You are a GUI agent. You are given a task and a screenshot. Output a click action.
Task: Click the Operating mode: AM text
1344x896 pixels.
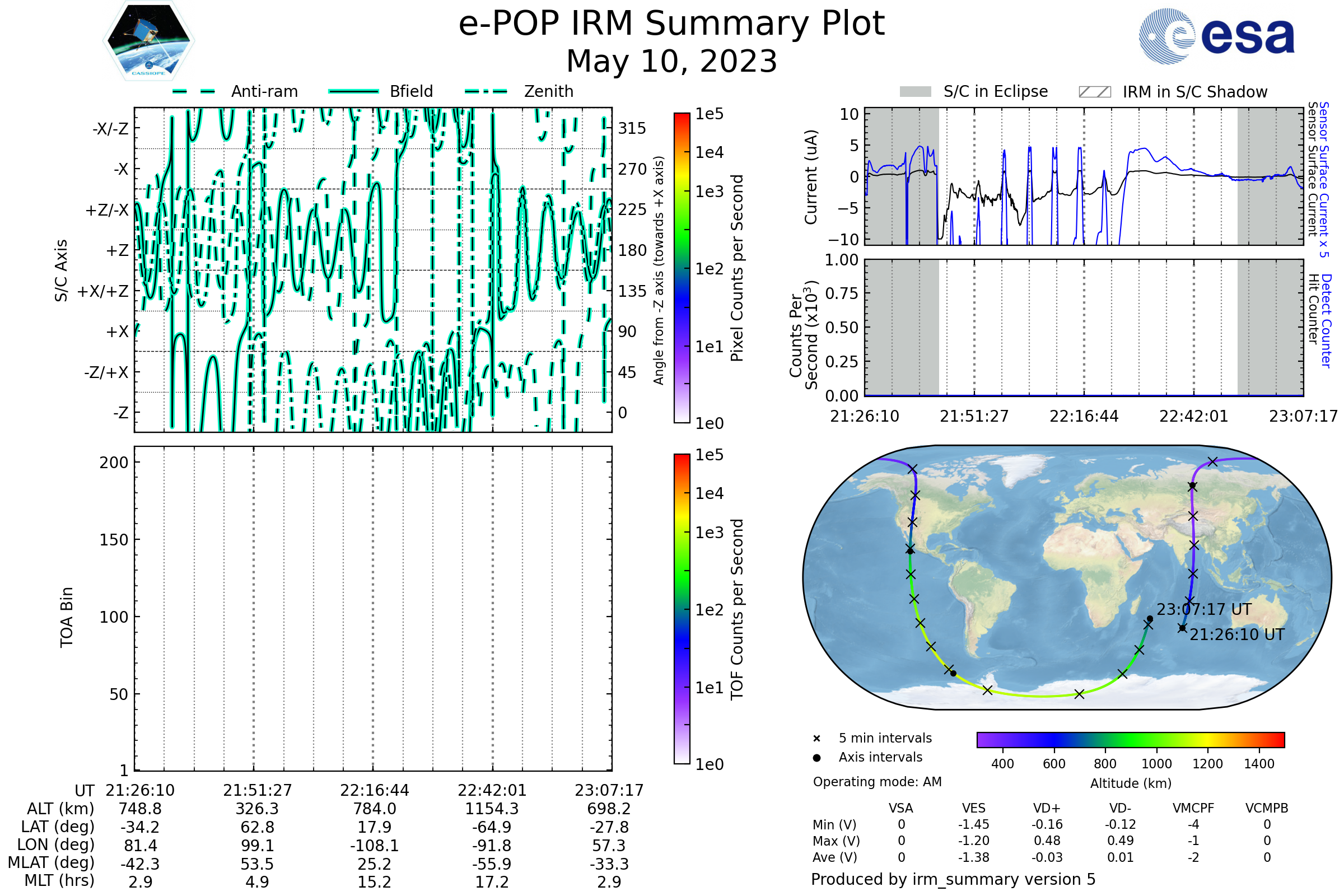(877, 782)
